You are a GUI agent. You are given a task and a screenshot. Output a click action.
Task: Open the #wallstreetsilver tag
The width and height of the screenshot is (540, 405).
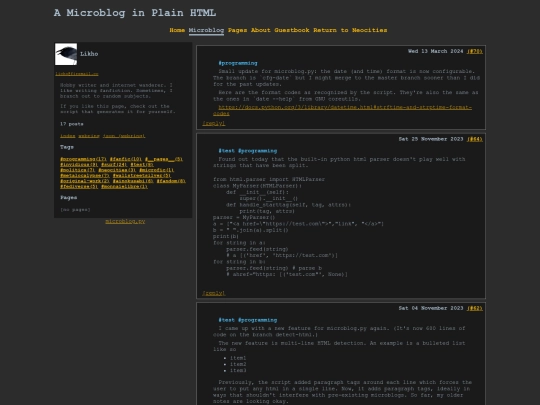tap(142, 176)
